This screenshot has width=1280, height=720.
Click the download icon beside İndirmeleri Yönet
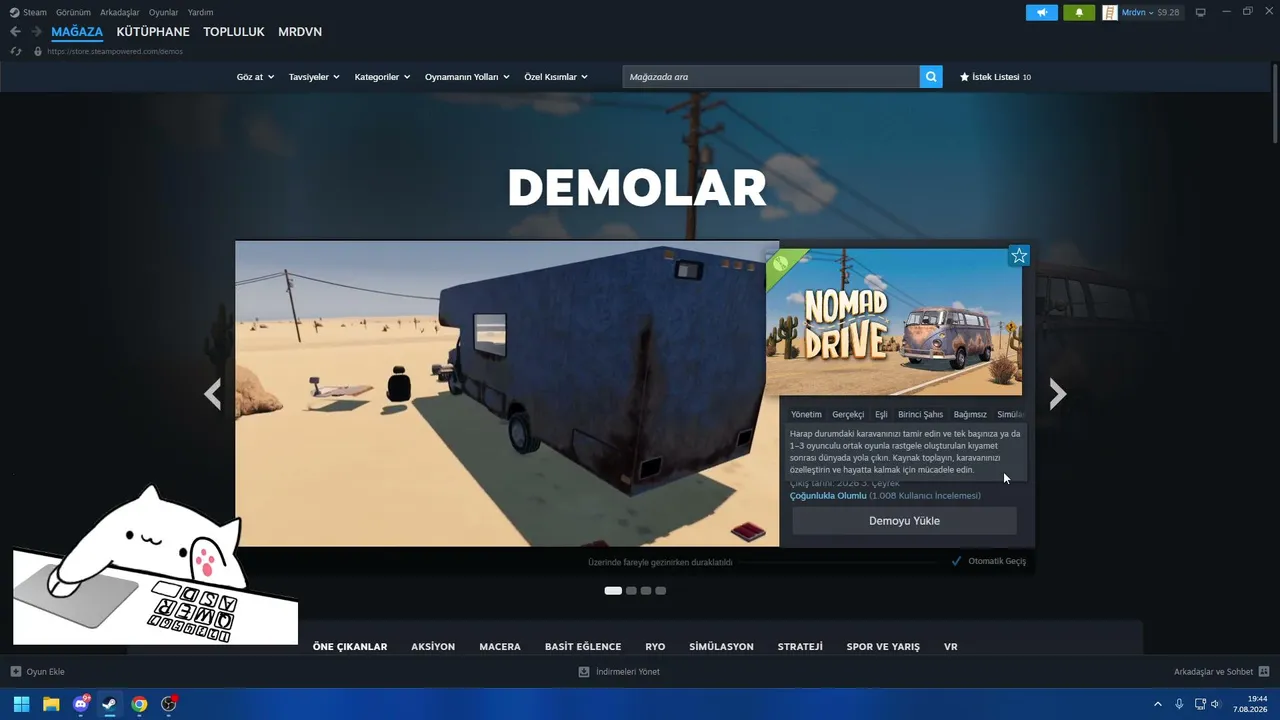(584, 672)
